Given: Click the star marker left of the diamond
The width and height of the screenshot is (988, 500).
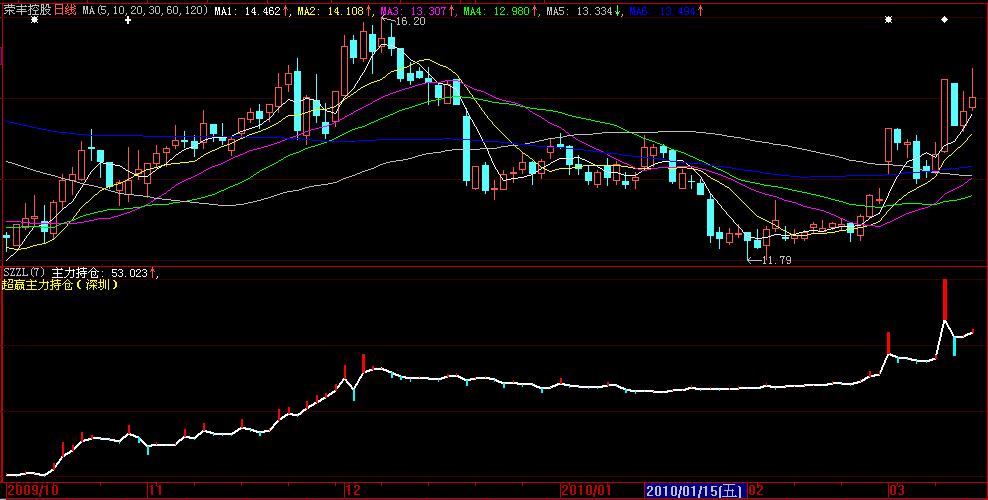Looking at the screenshot, I should 887,21.
